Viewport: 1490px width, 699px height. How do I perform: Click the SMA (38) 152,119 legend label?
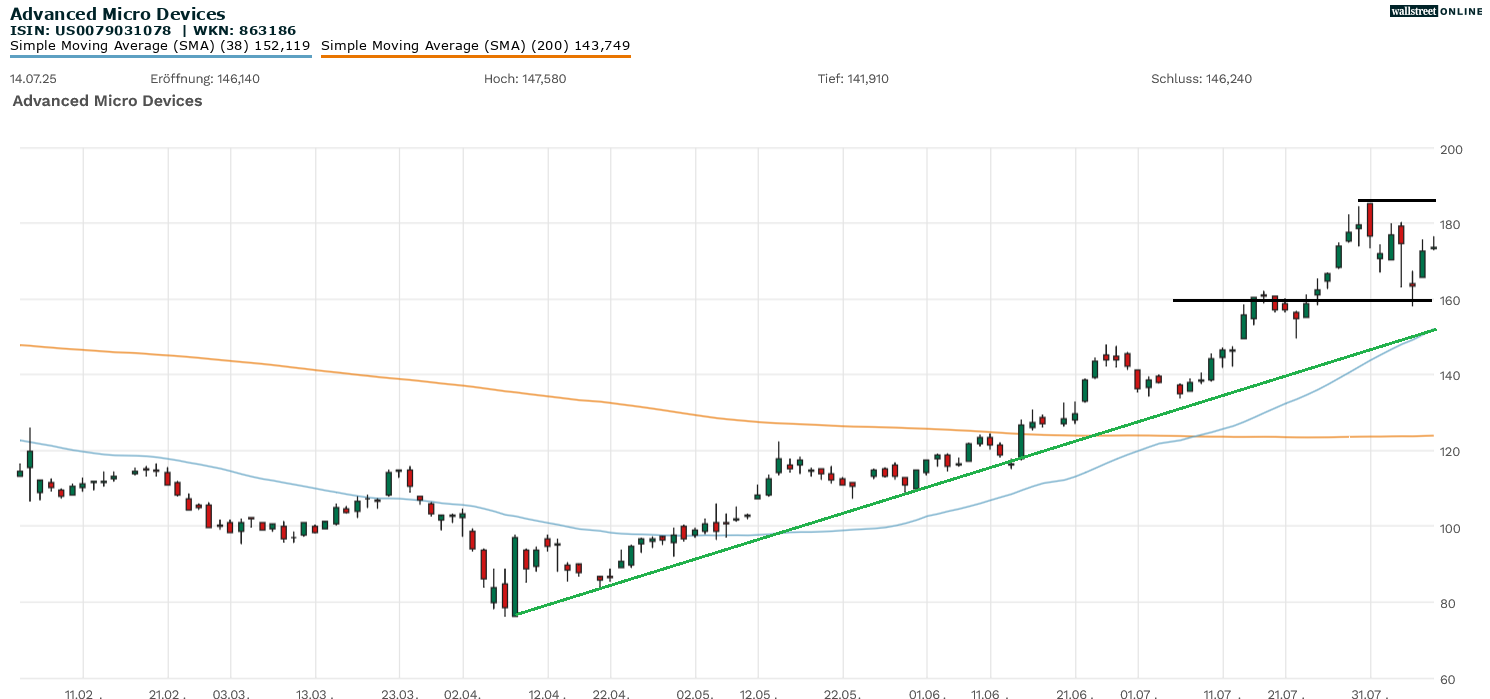160,46
